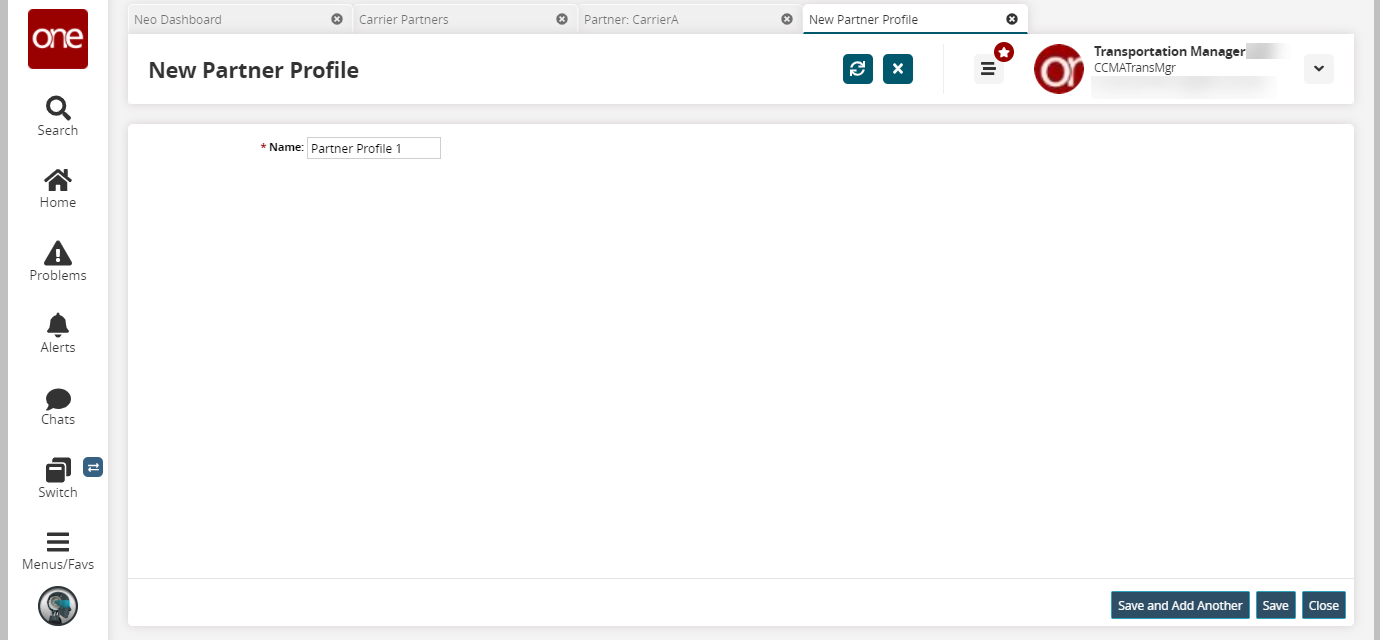Refresh the New Partner Profile page

858,69
